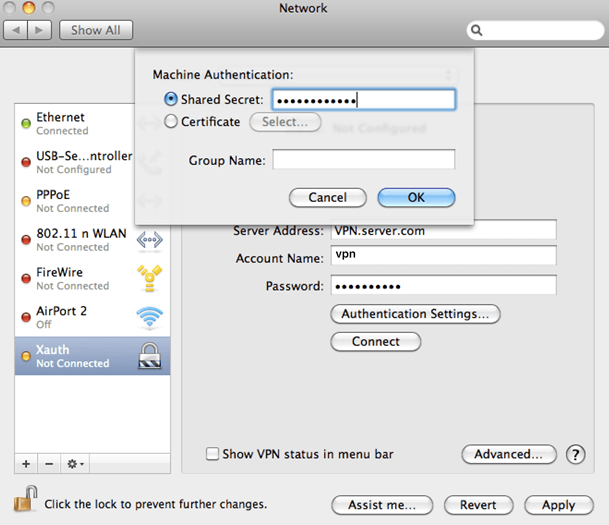Apply the network changes
Image resolution: width=609 pixels, height=525 pixels.
559,505
